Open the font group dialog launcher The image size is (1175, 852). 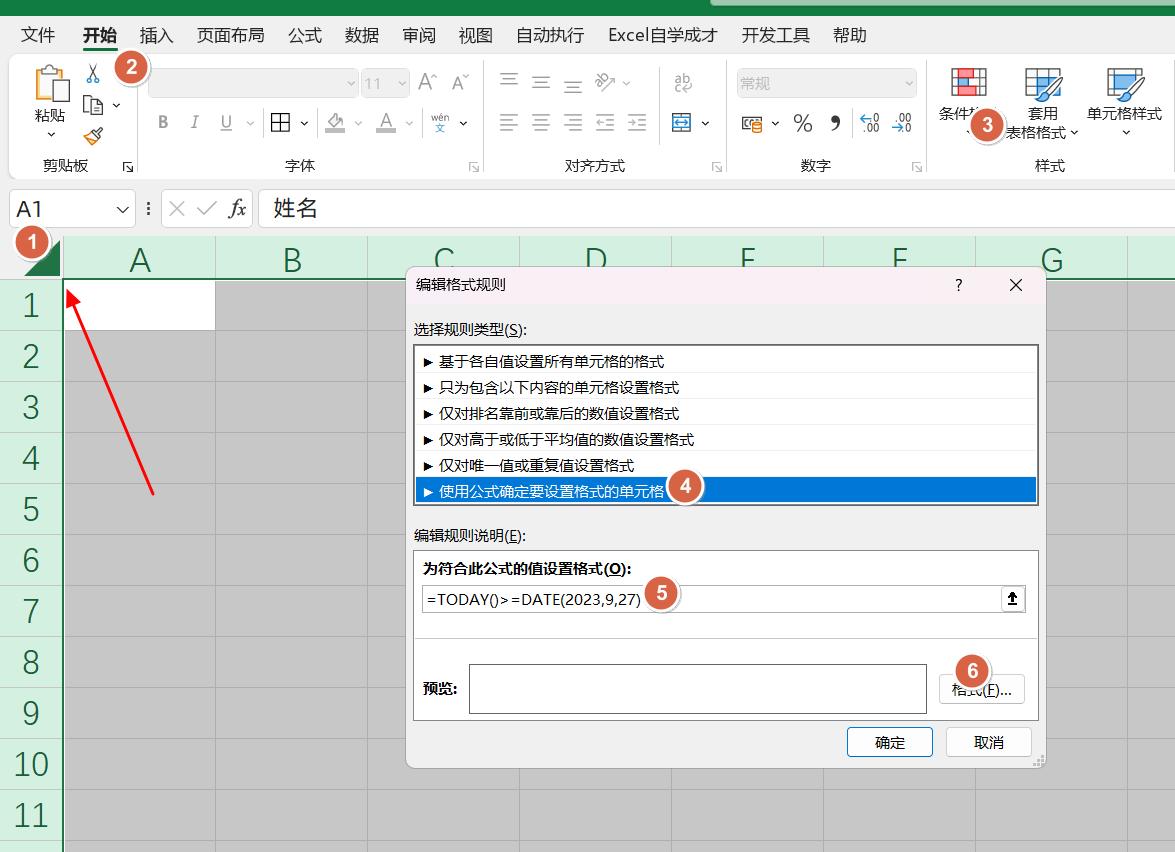474,167
